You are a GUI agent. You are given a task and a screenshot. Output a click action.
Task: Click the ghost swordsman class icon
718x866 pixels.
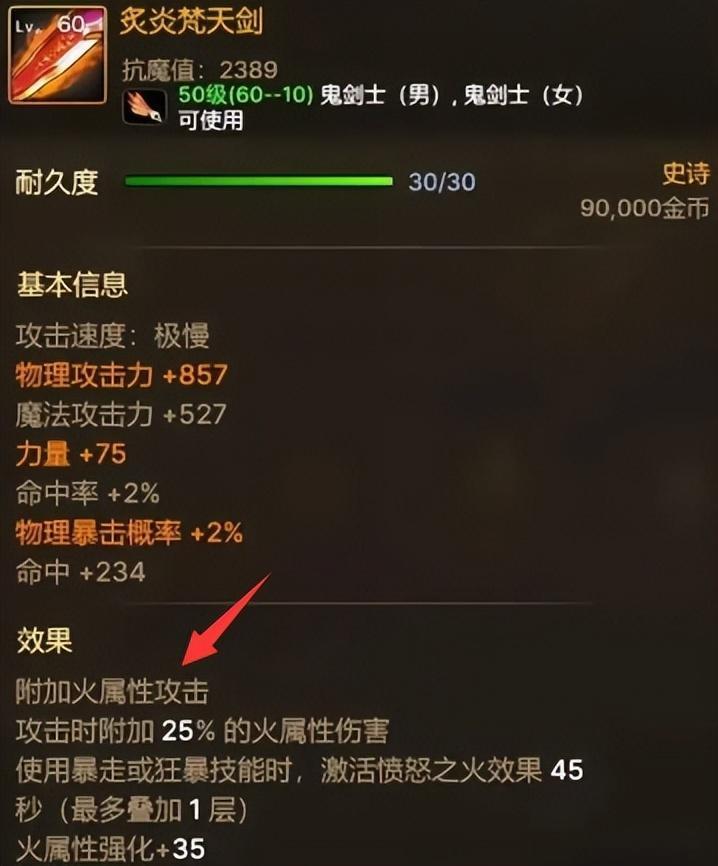click(x=144, y=107)
